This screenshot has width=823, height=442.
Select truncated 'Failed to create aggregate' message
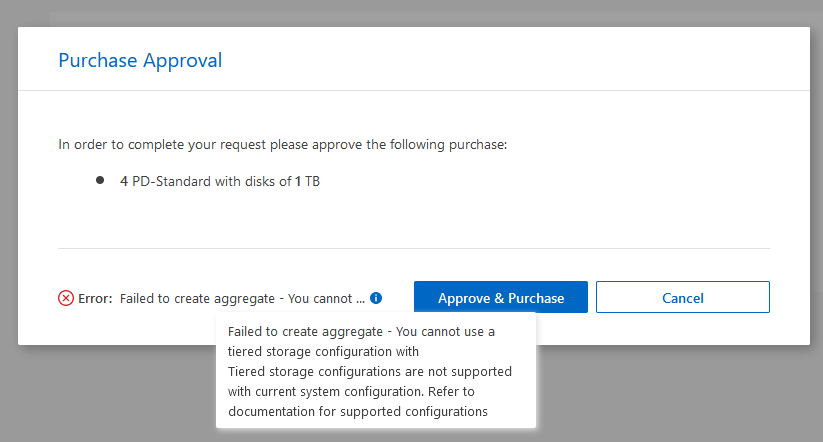click(242, 298)
